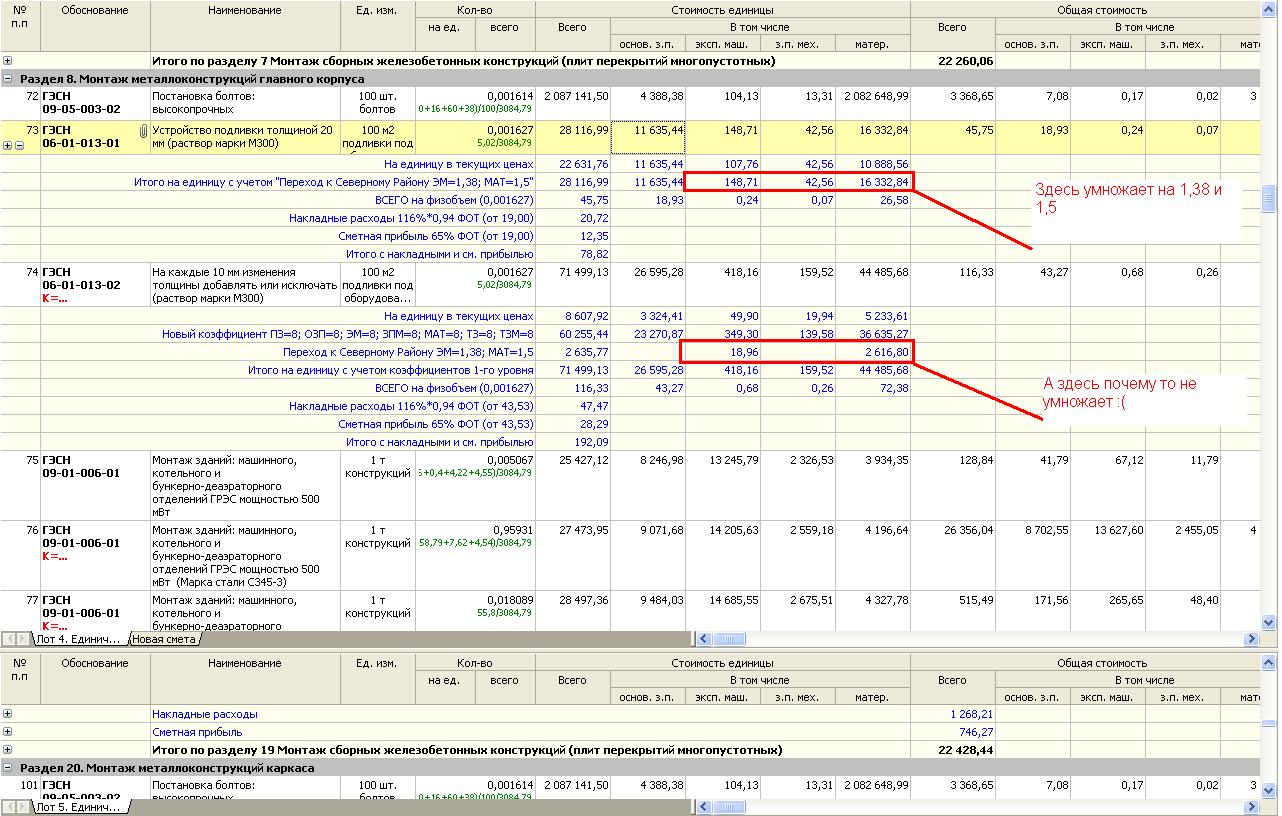The image size is (1282, 816).
Task: Click 'Накладные расходы 116%*0,94 ФОТ (от 19,00)' label
Action: [411, 218]
